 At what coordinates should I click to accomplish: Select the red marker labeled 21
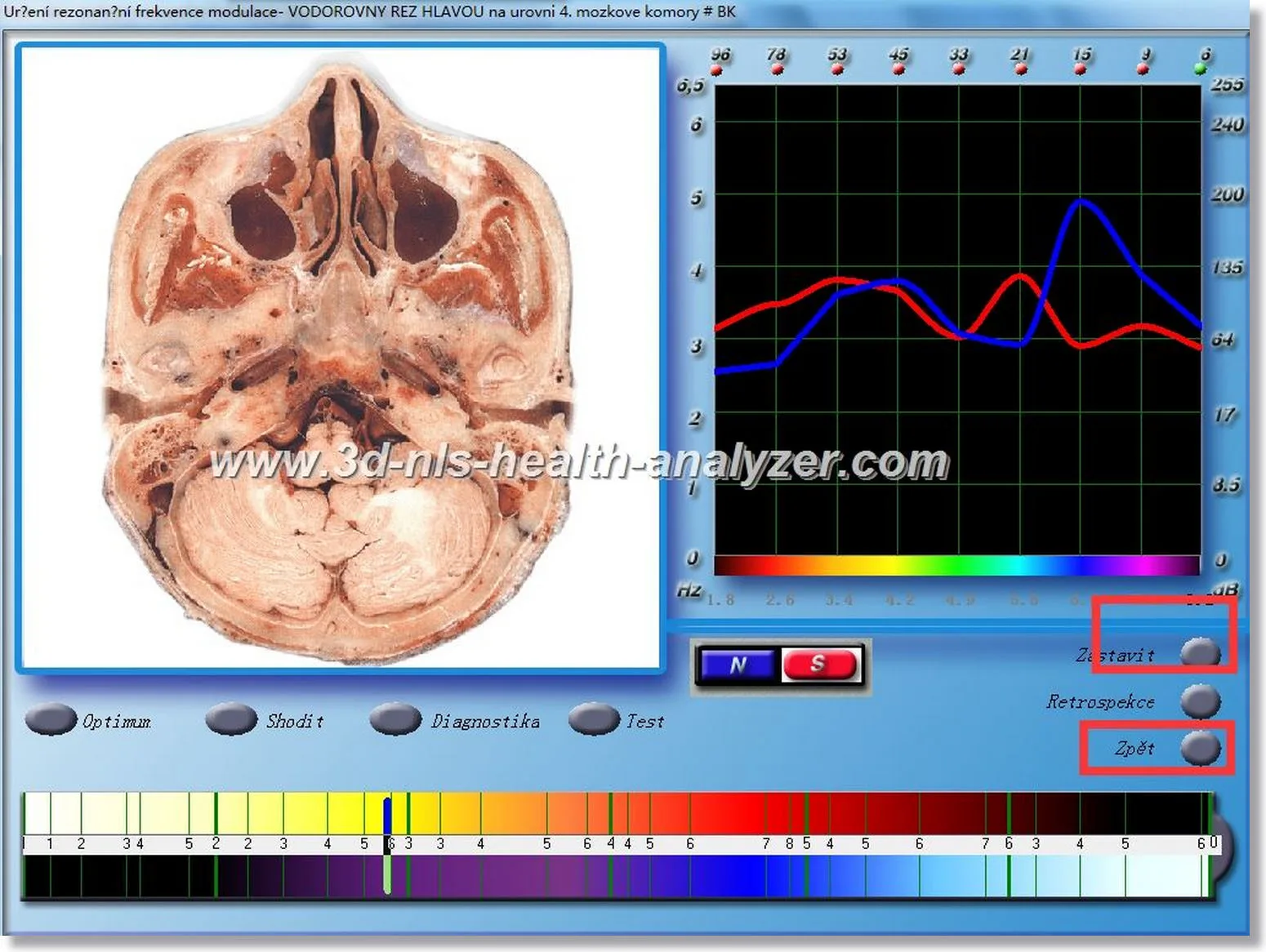1020,70
